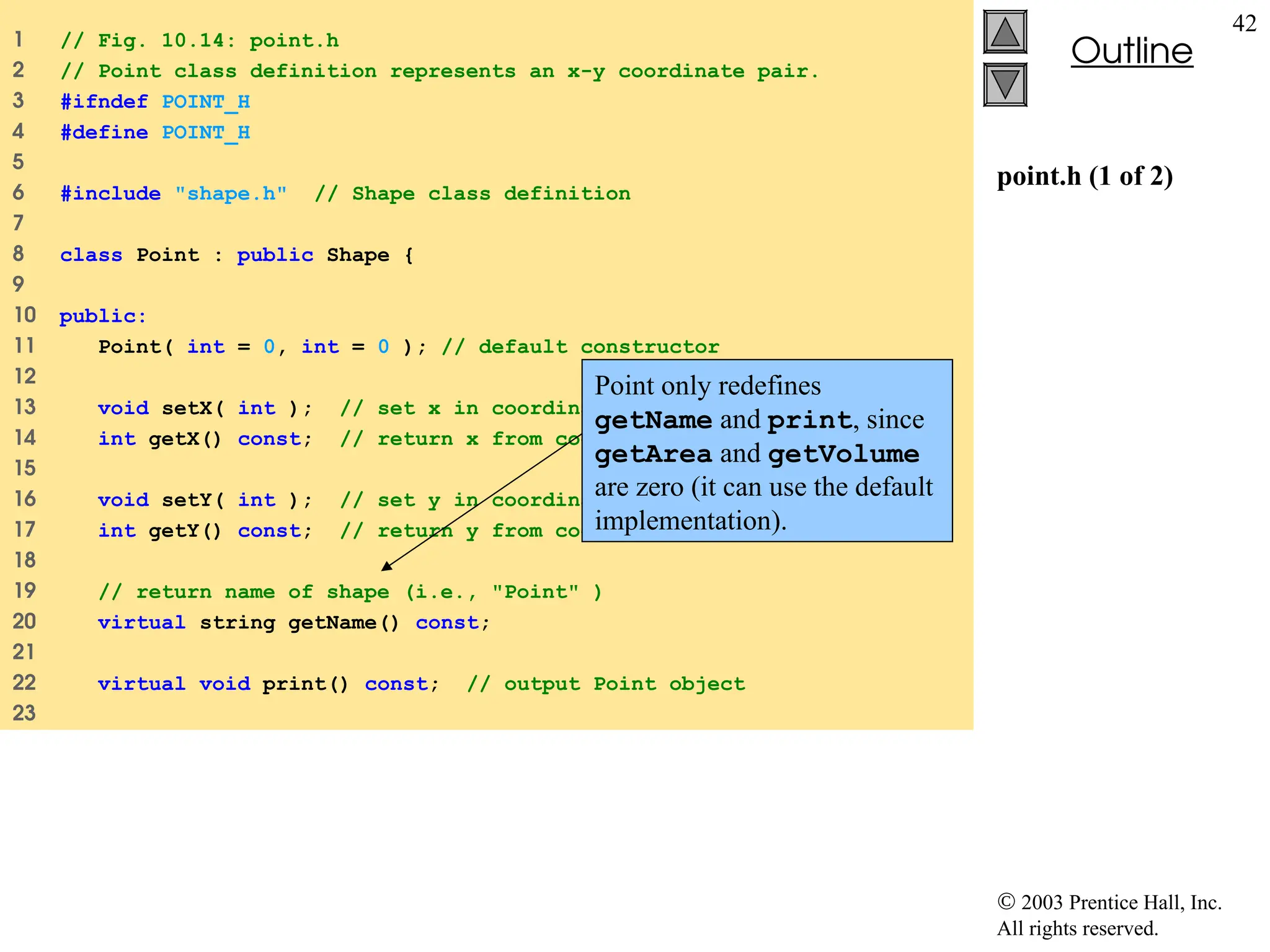Click the Point default constructor line
The image size is (1270, 952).
click(x=408, y=347)
